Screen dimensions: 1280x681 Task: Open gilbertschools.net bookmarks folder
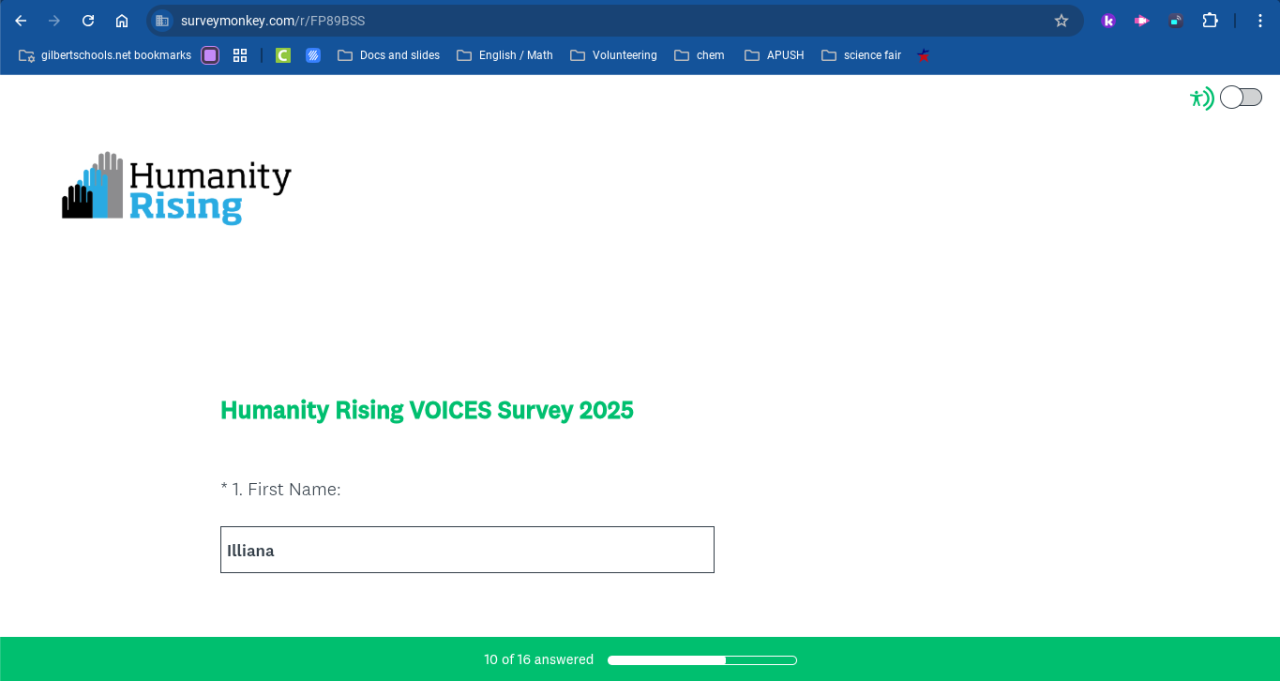click(x=105, y=55)
